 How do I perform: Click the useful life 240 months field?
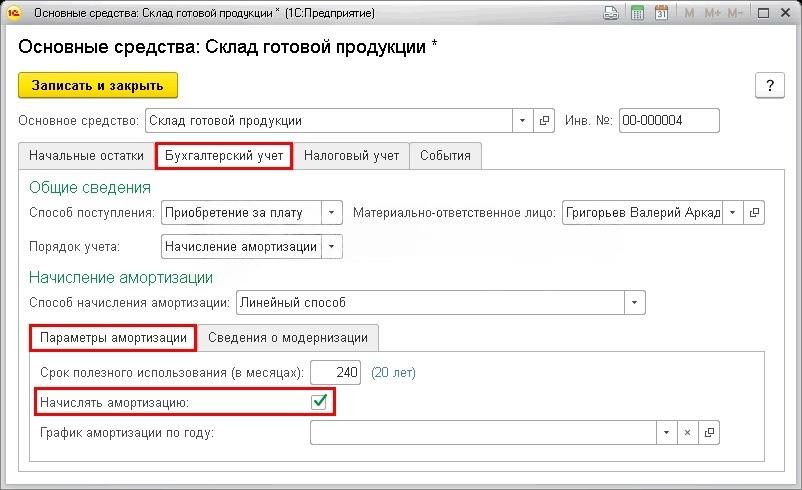(x=336, y=372)
